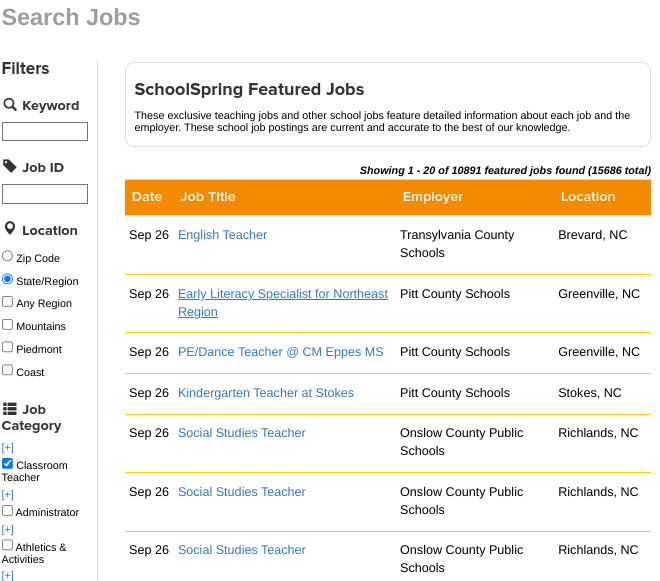660x581 pixels.
Task: Click the Location pin icon
Action: click(x=10, y=230)
